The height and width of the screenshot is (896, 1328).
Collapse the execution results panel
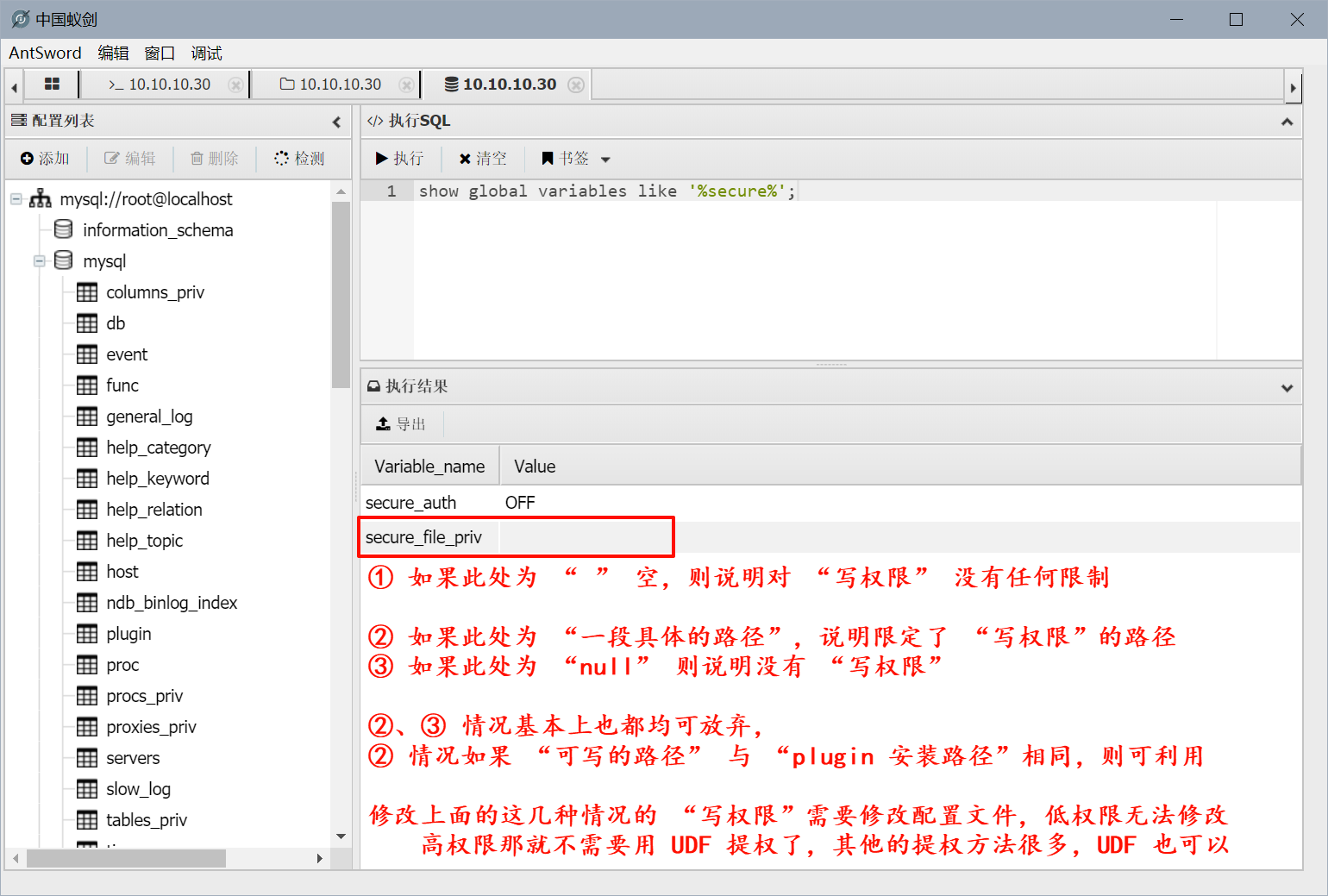pyautogui.click(x=1287, y=387)
